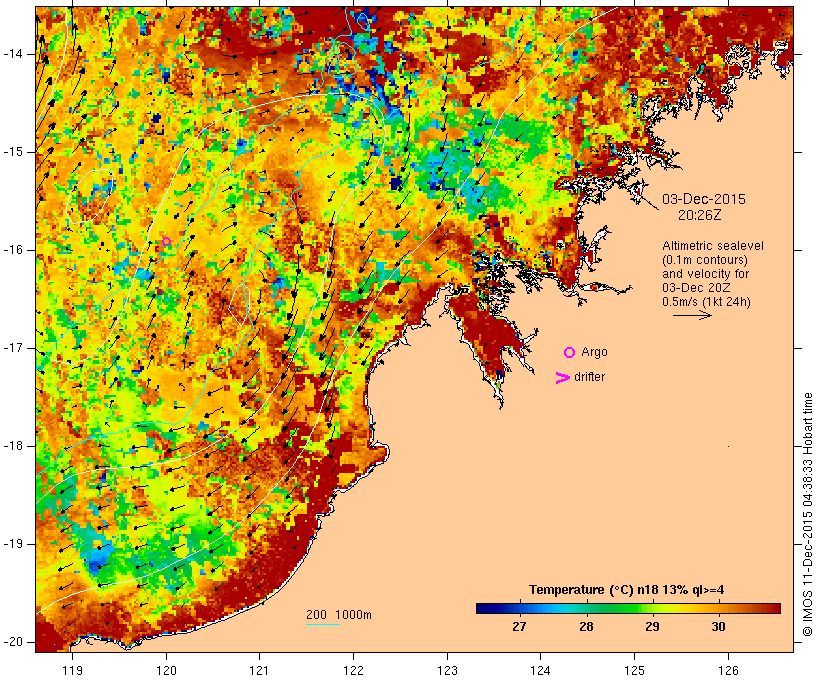Click the latitude axis label '-17'
Viewport: 820px width, 680px height.
[13, 348]
